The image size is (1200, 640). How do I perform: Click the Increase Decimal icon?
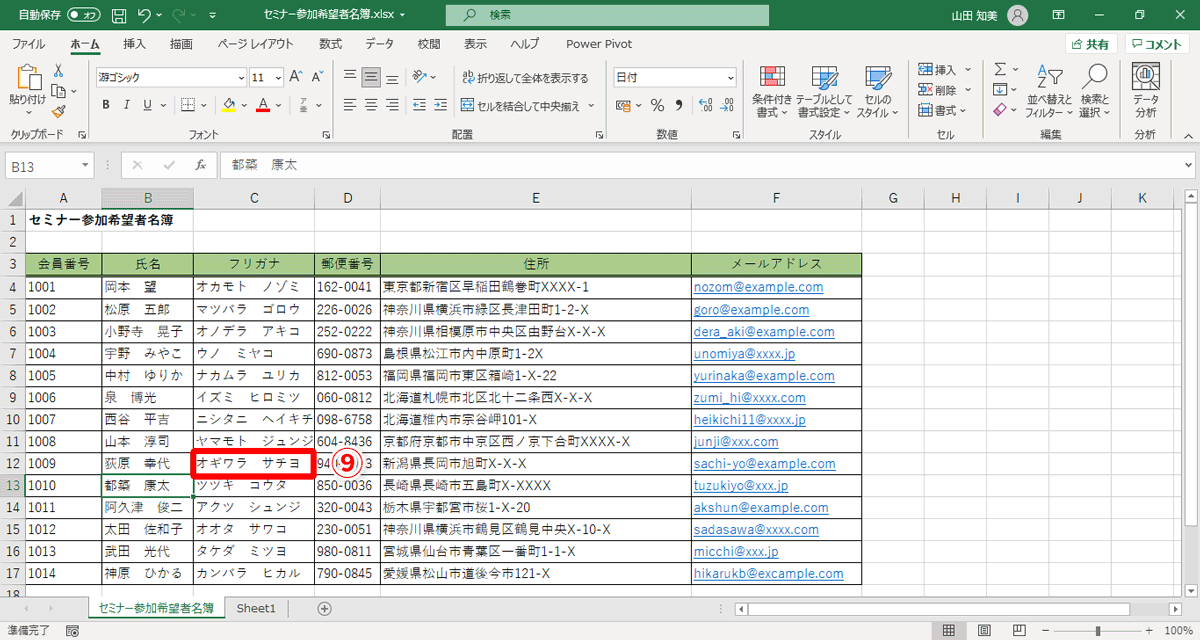click(705, 105)
